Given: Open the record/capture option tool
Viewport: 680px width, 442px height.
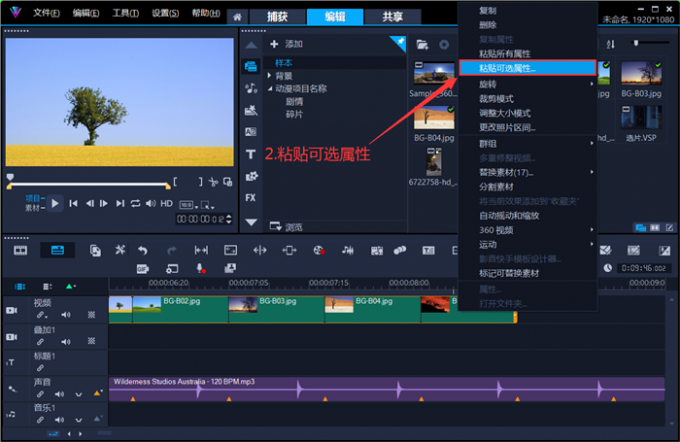Looking at the screenshot, I should 319,250.
